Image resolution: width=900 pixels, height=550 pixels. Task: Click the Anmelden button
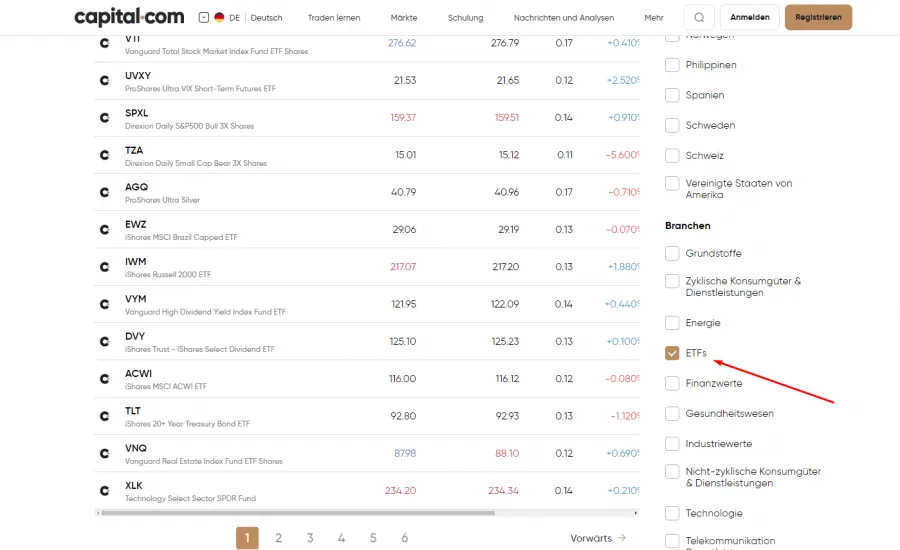[750, 17]
